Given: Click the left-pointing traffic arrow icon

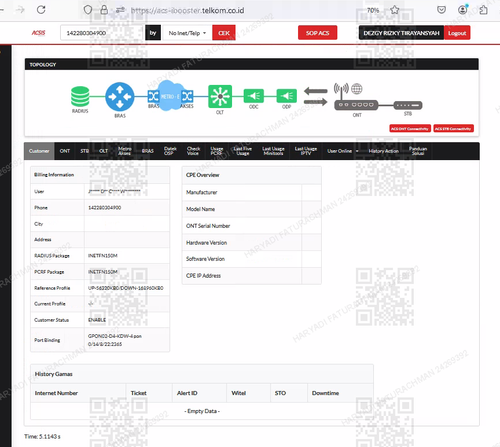Looking at the screenshot, I should tap(316, 91).
